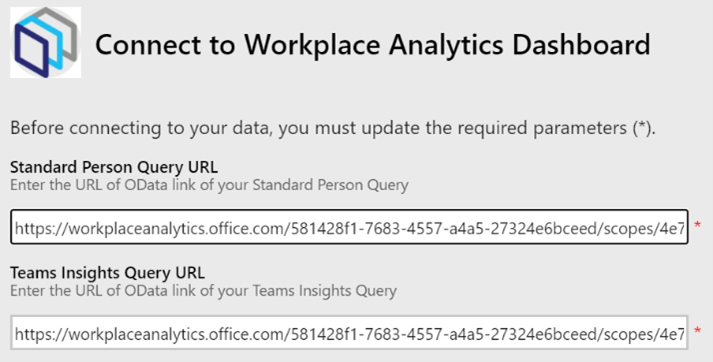Click the 'Connect to Workplace Analytics Dashboard' title
Image resolution: width=713 pixels, height=362 pixels.
point(372,45)
